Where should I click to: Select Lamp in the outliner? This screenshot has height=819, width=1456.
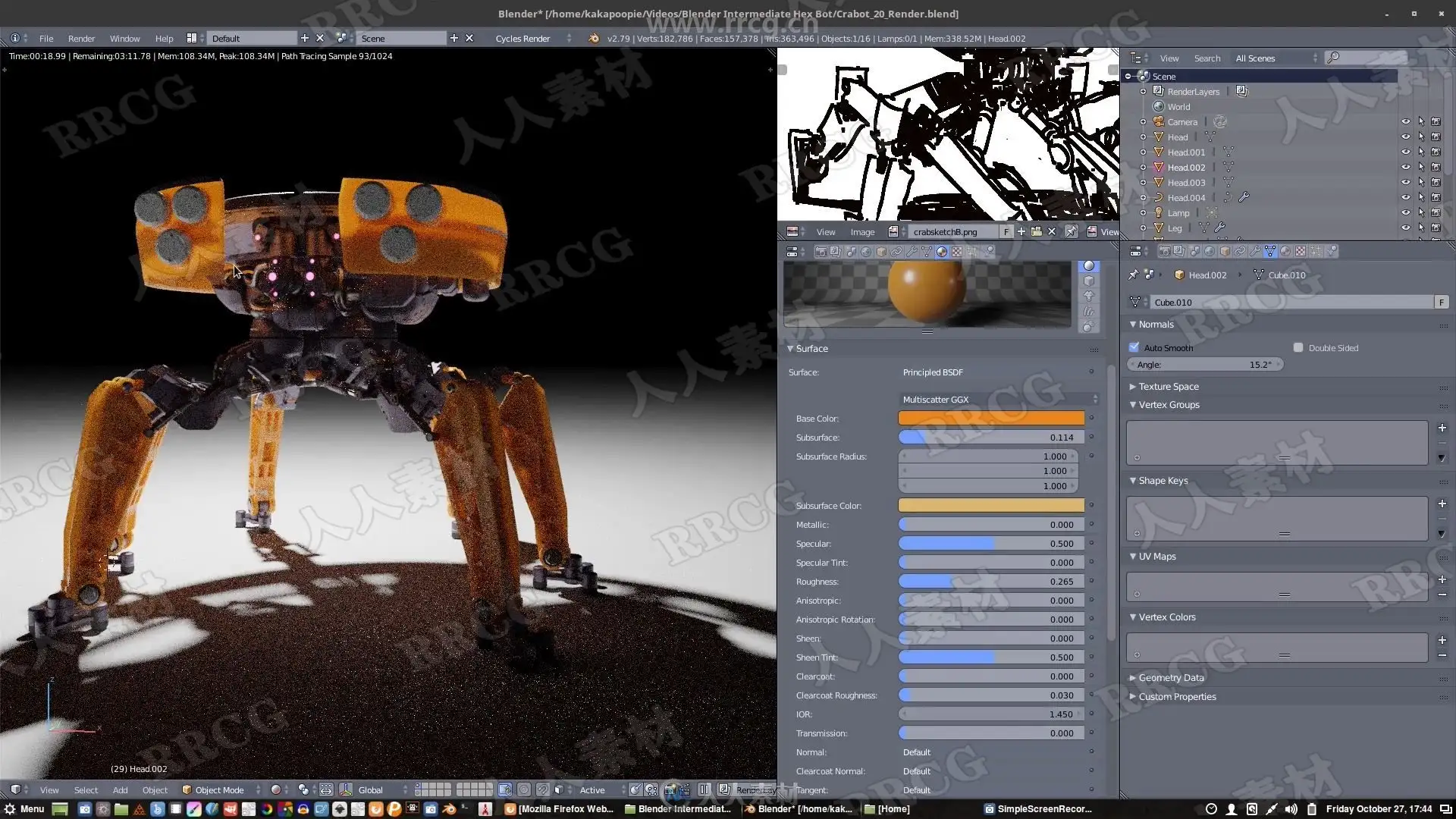1178,213
